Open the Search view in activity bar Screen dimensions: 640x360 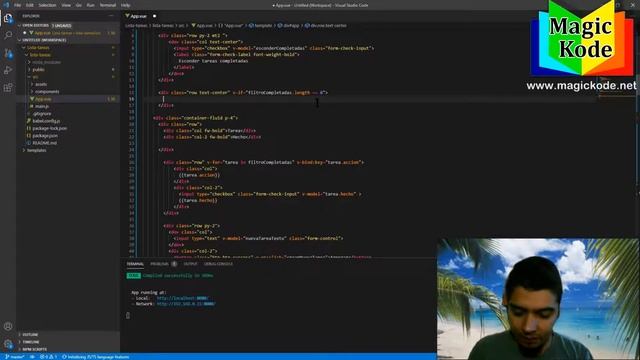[8, 36]
